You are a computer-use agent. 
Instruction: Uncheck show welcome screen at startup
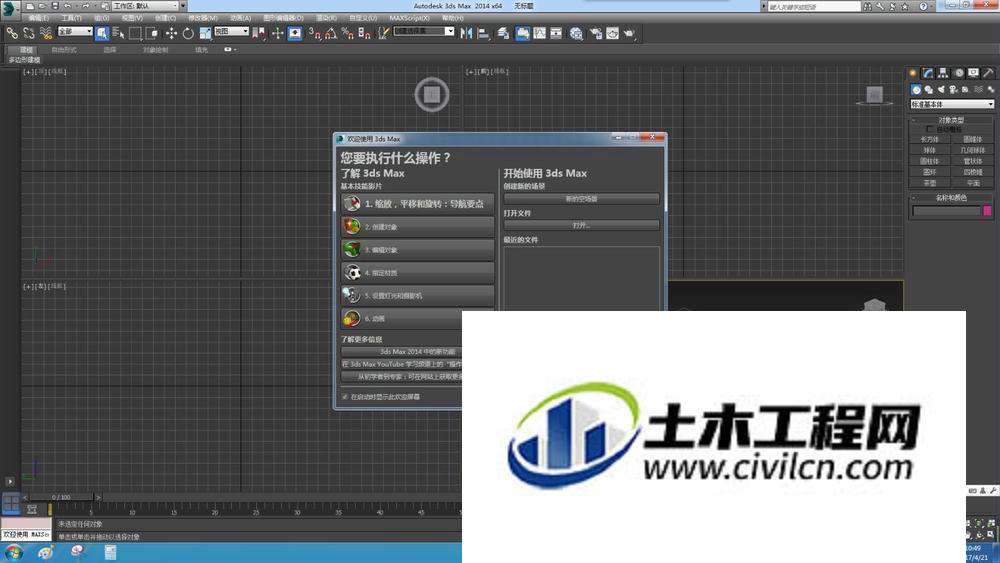point(345,397)
